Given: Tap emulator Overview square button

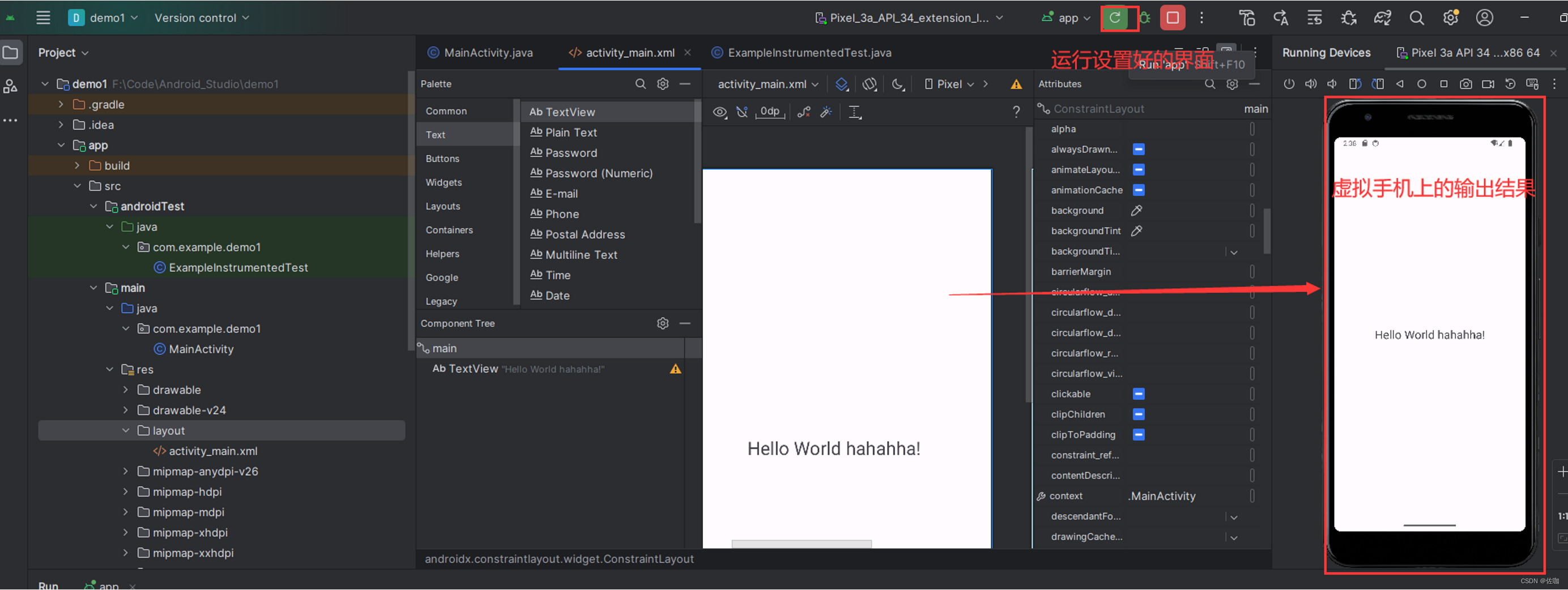Looking at the screenshot, I should click(1443, 84).
